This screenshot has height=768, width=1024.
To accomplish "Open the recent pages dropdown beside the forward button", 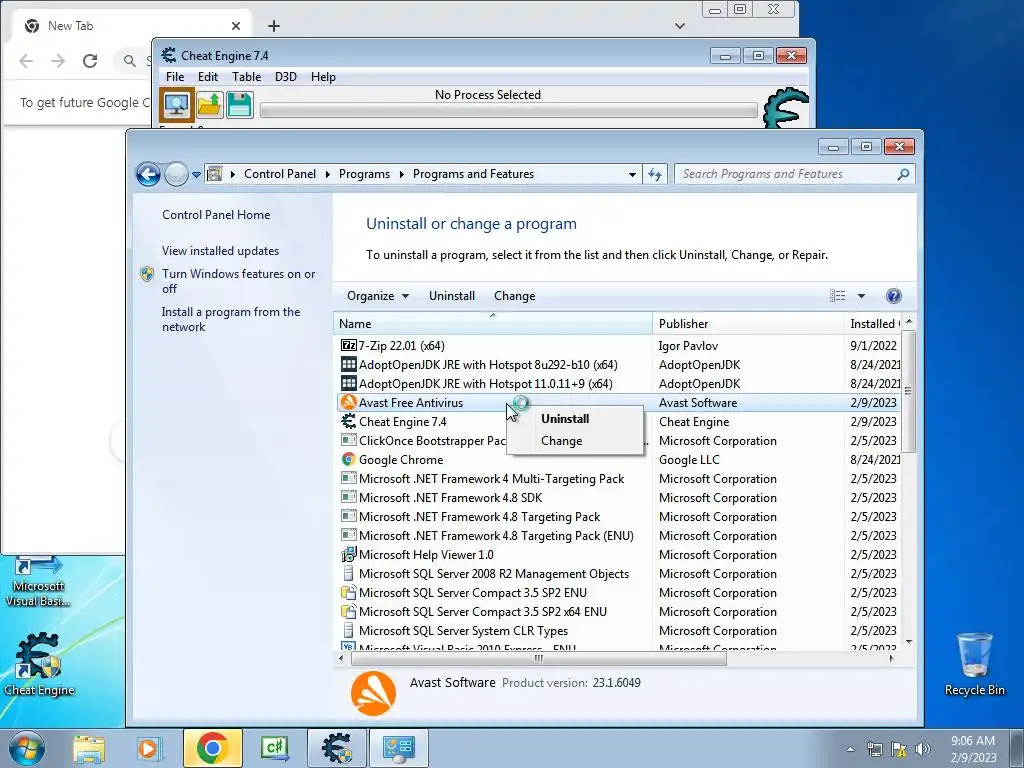I will click(196, 174).
